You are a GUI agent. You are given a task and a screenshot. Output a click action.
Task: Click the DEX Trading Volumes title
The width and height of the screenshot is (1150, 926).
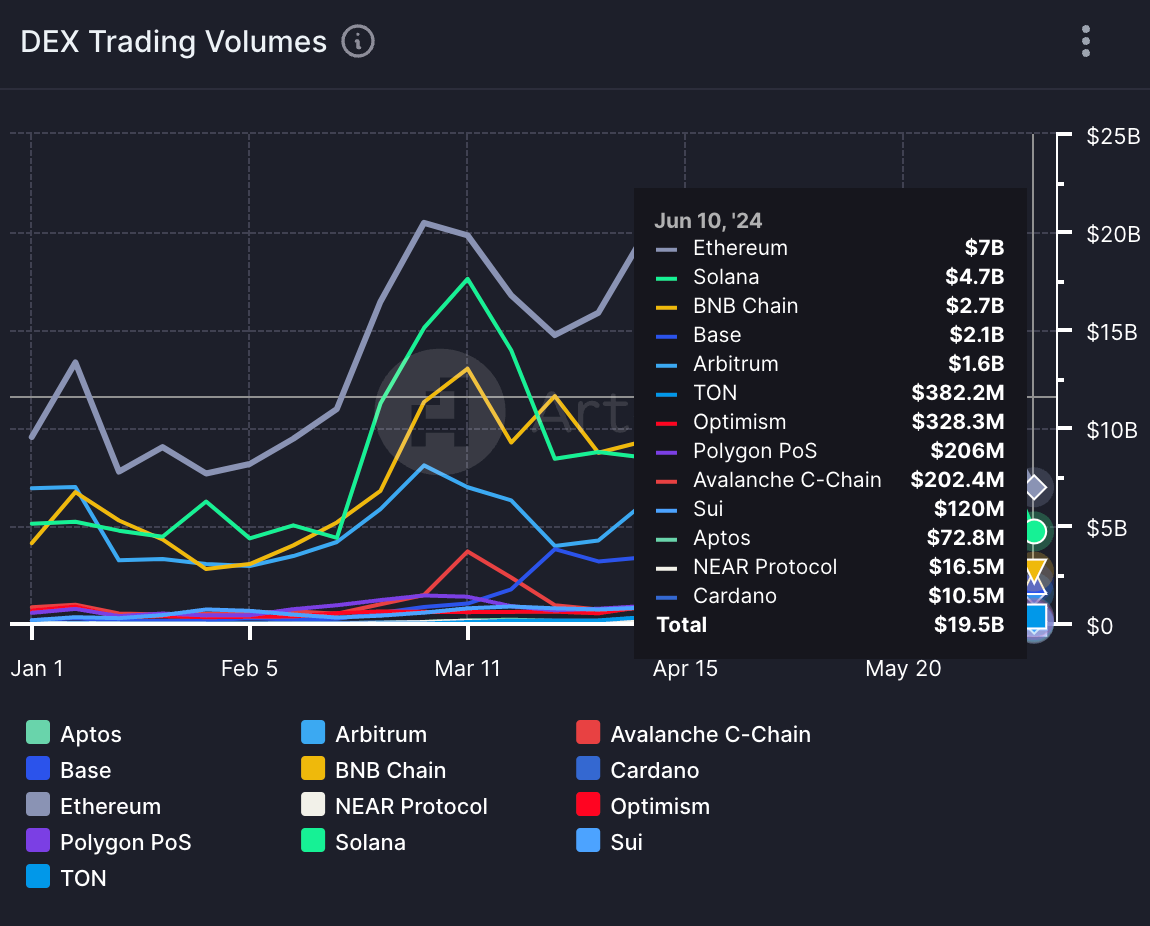pos(174,42)
